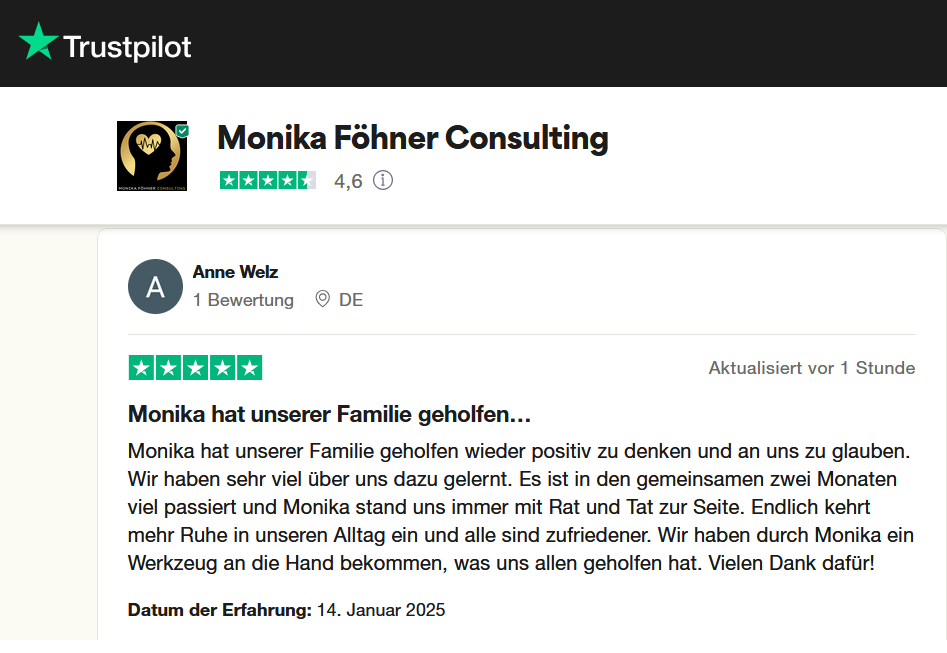
Task: Click the company's 4,6 star rating stars
Action: (267, 181)
